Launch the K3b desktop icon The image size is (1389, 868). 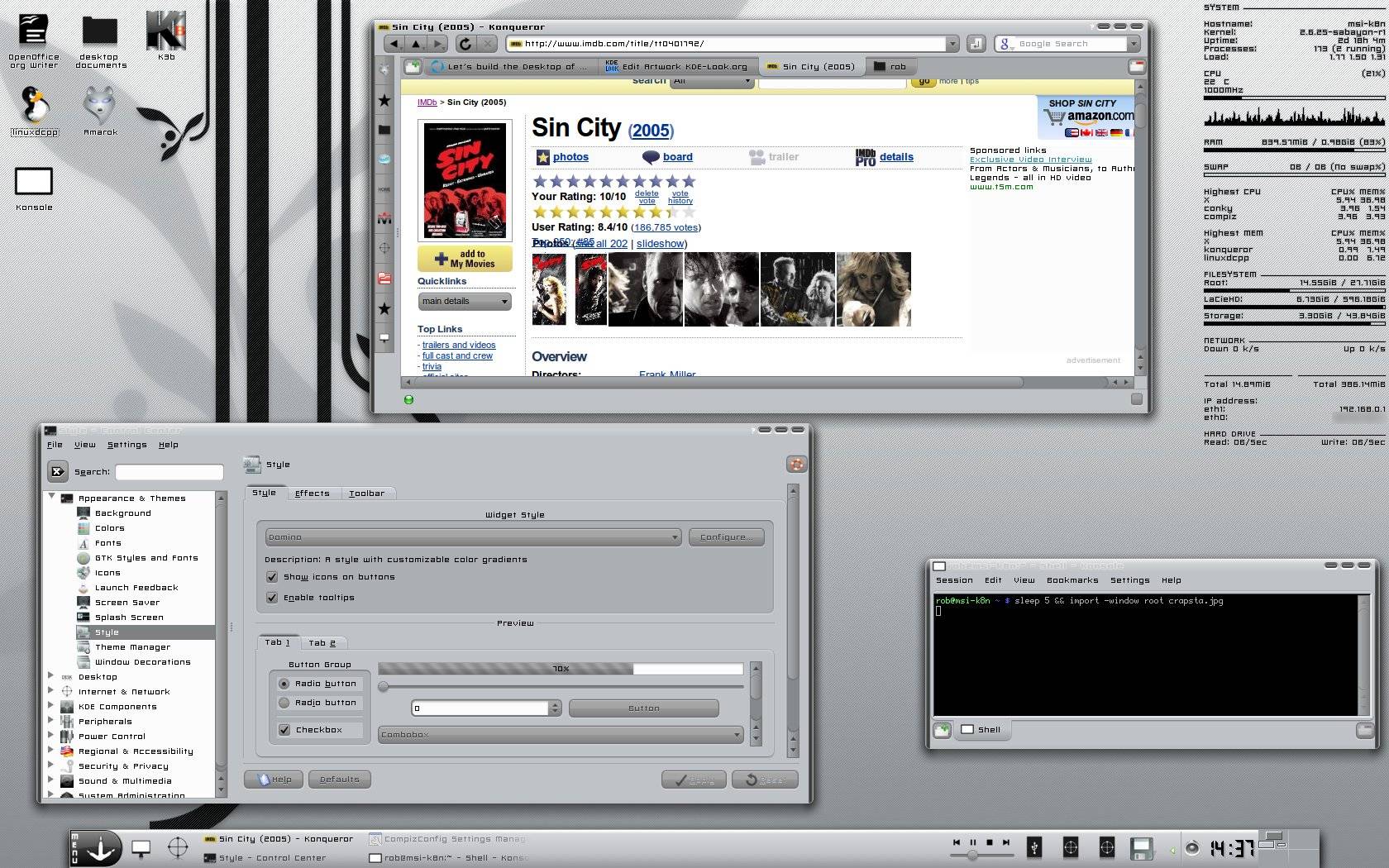pos(166,36)
